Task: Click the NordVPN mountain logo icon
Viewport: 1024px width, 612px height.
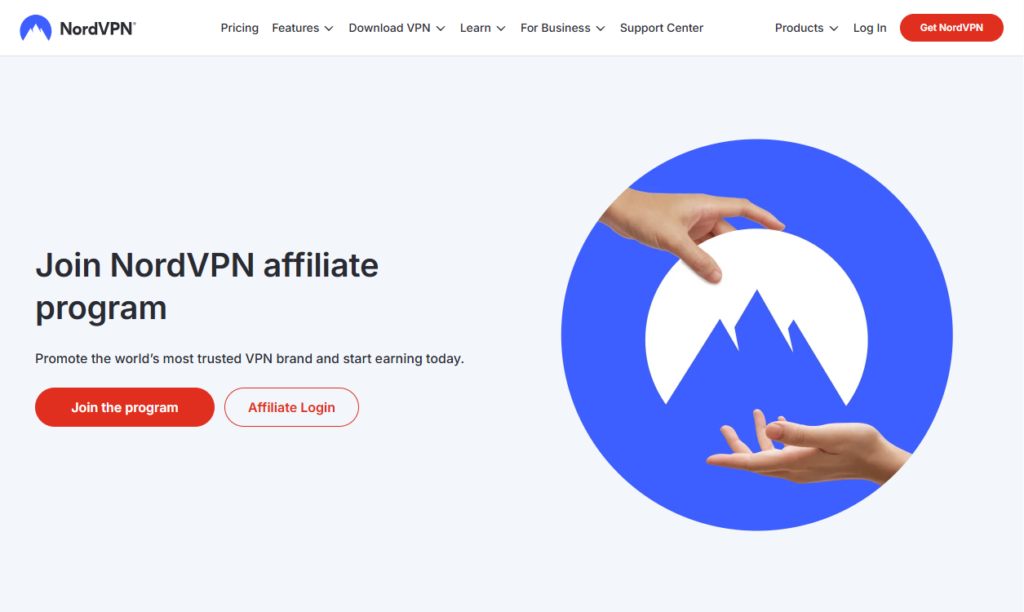Action: tap(35, 28)
